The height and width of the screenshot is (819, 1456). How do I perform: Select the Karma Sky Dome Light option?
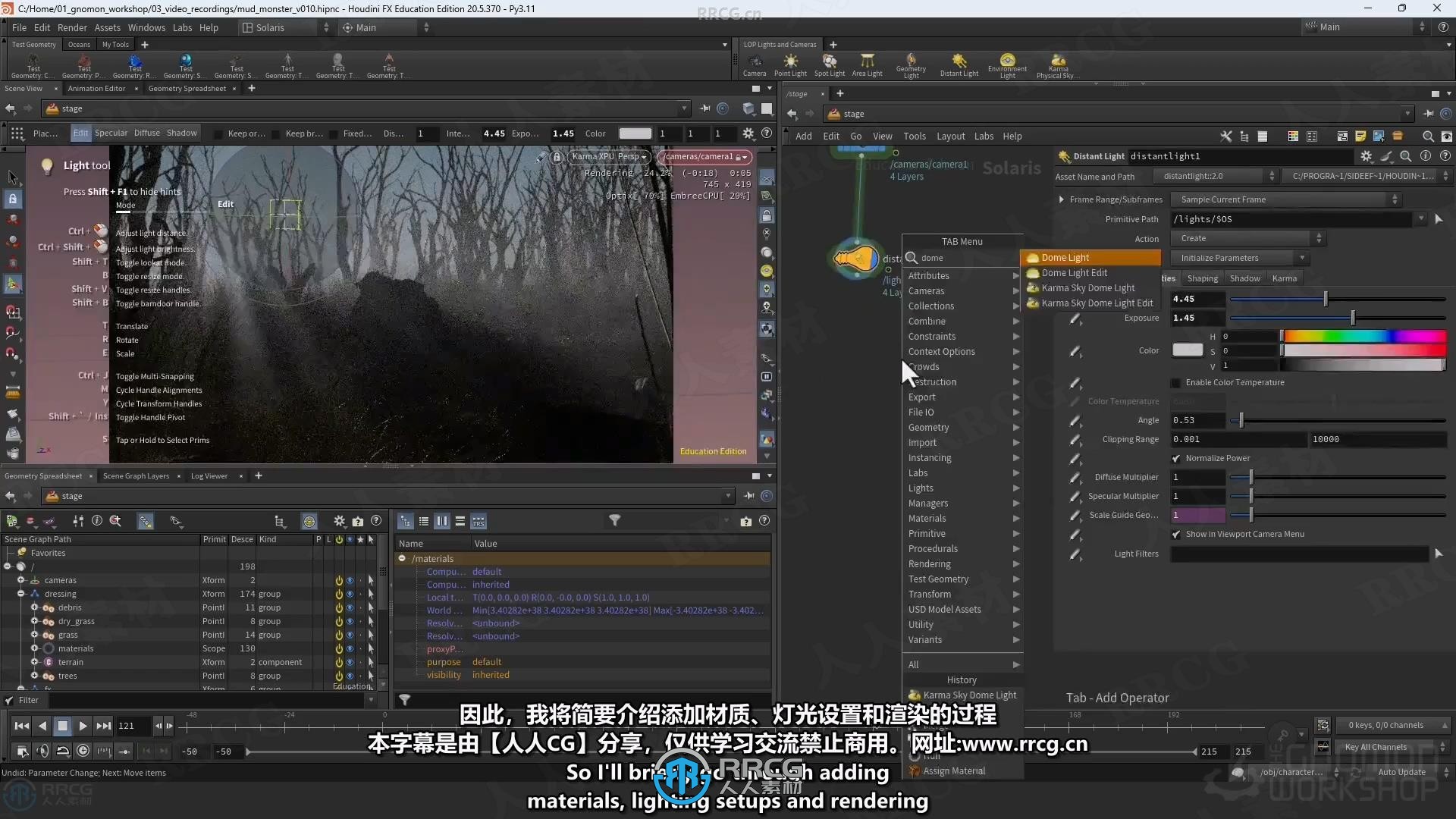tap(1088, 288)
